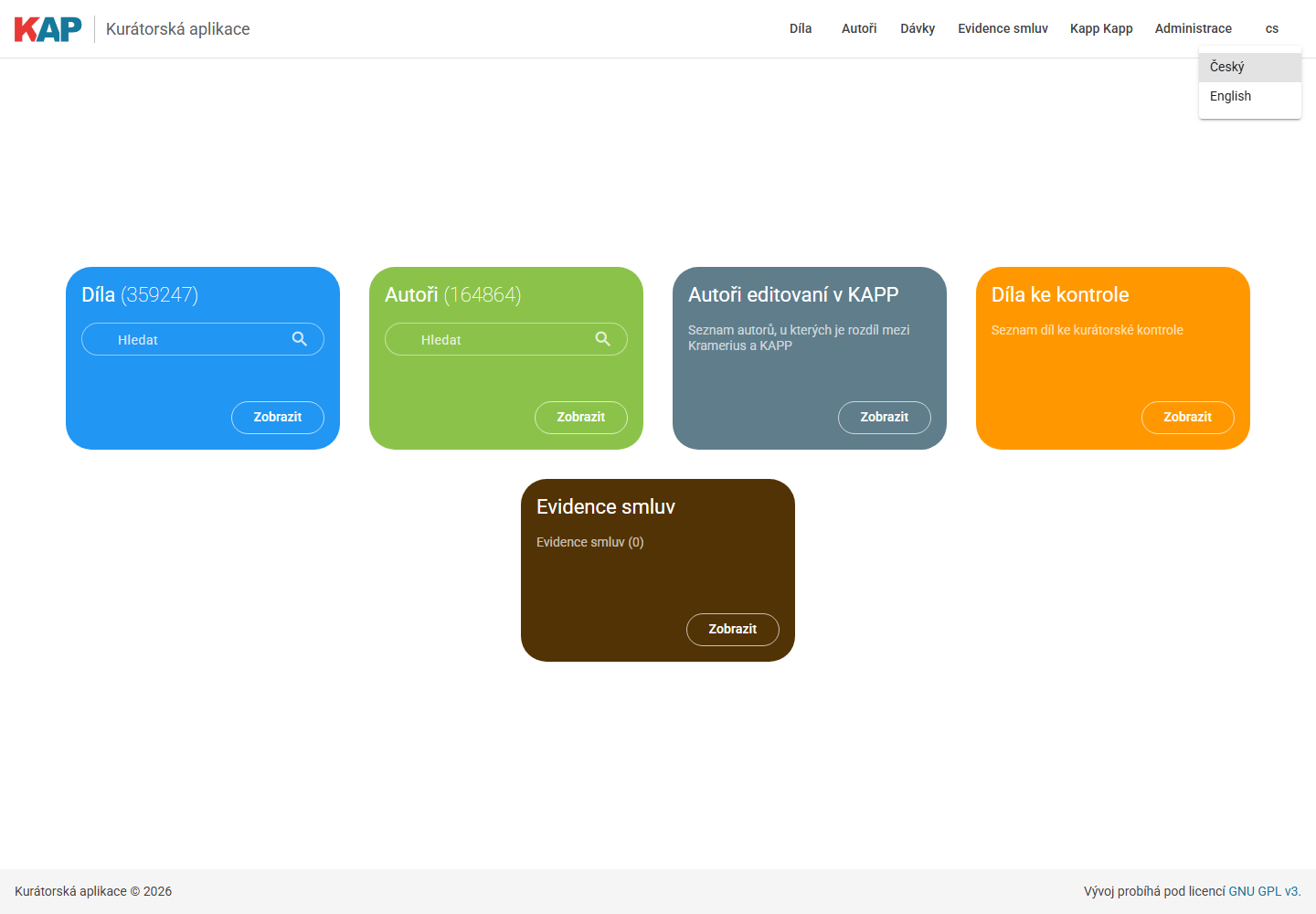Open Evidence smluv in the top menu
The image size is (1316, 914).
[1003, 28]
